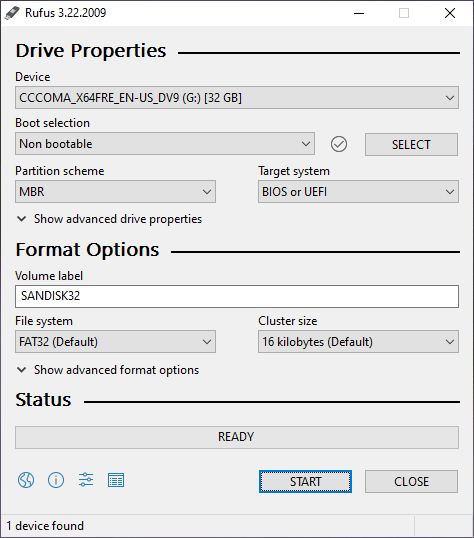This screenshot has width=474, height=538.
Task: Open the Boot selection dropdown
Action: [x=165, y=144]
